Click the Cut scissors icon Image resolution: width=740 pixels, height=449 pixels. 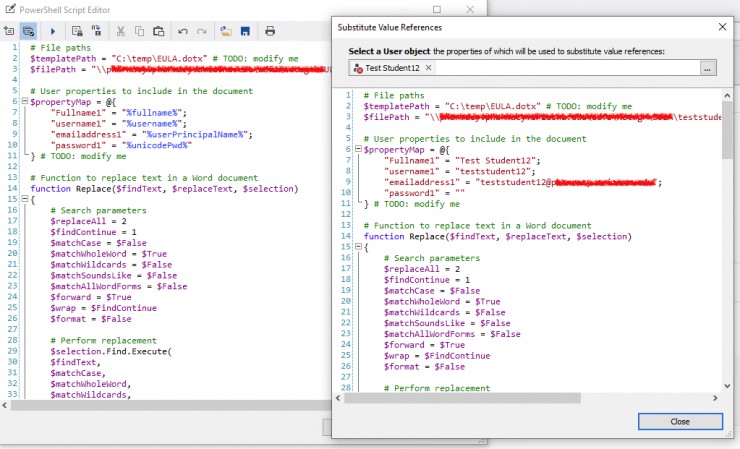121,31
